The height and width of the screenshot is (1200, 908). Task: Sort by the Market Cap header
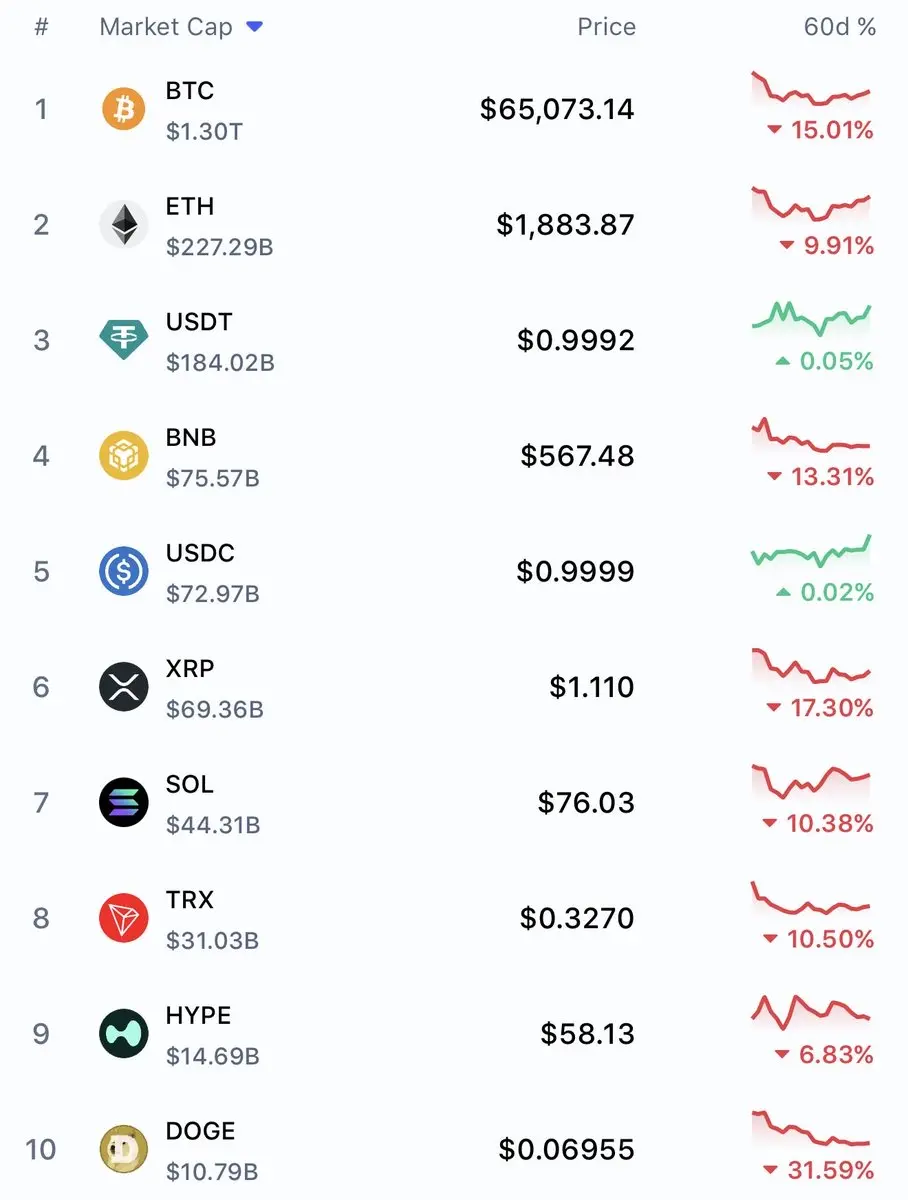coord(166,27)
